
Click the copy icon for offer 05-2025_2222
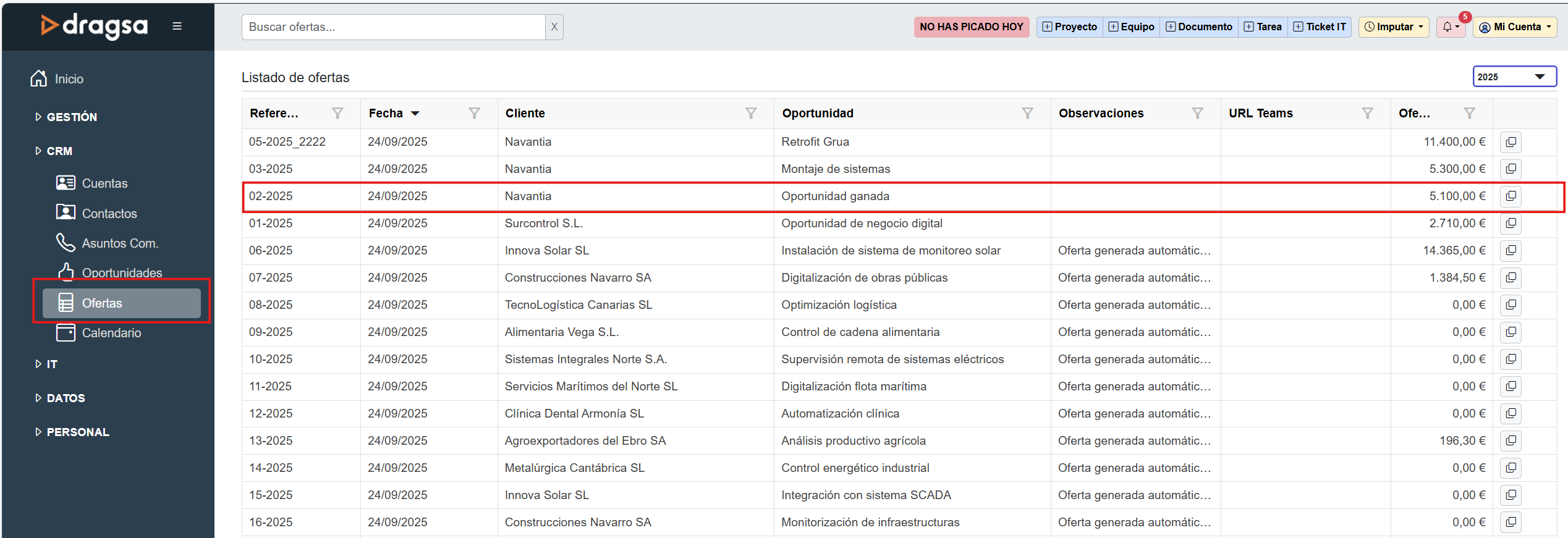[x=1511, y=142]
